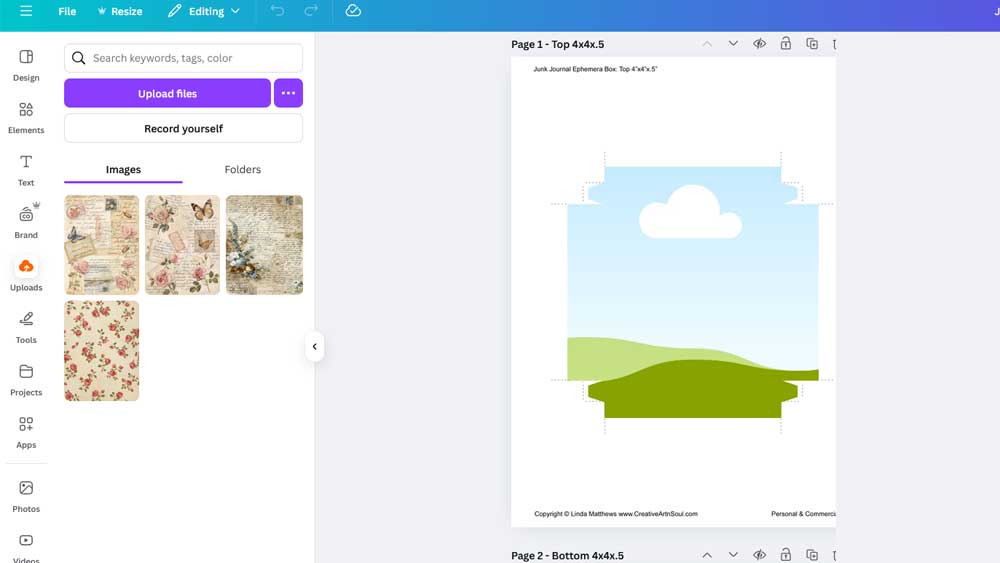
Task: Select the Text tool in sidebar
Action: (26, 169)
